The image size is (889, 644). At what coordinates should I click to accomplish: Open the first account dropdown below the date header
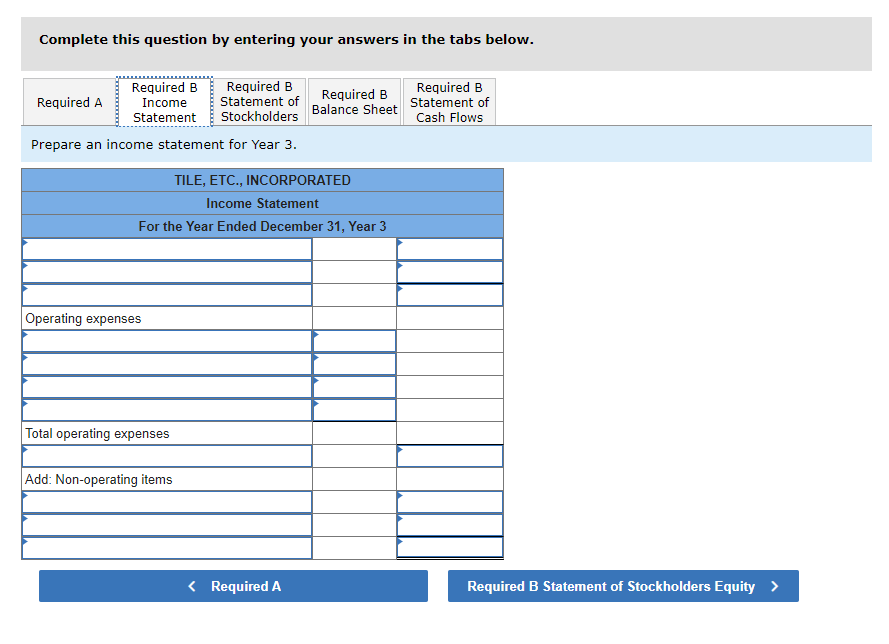[x=167, y=249]
